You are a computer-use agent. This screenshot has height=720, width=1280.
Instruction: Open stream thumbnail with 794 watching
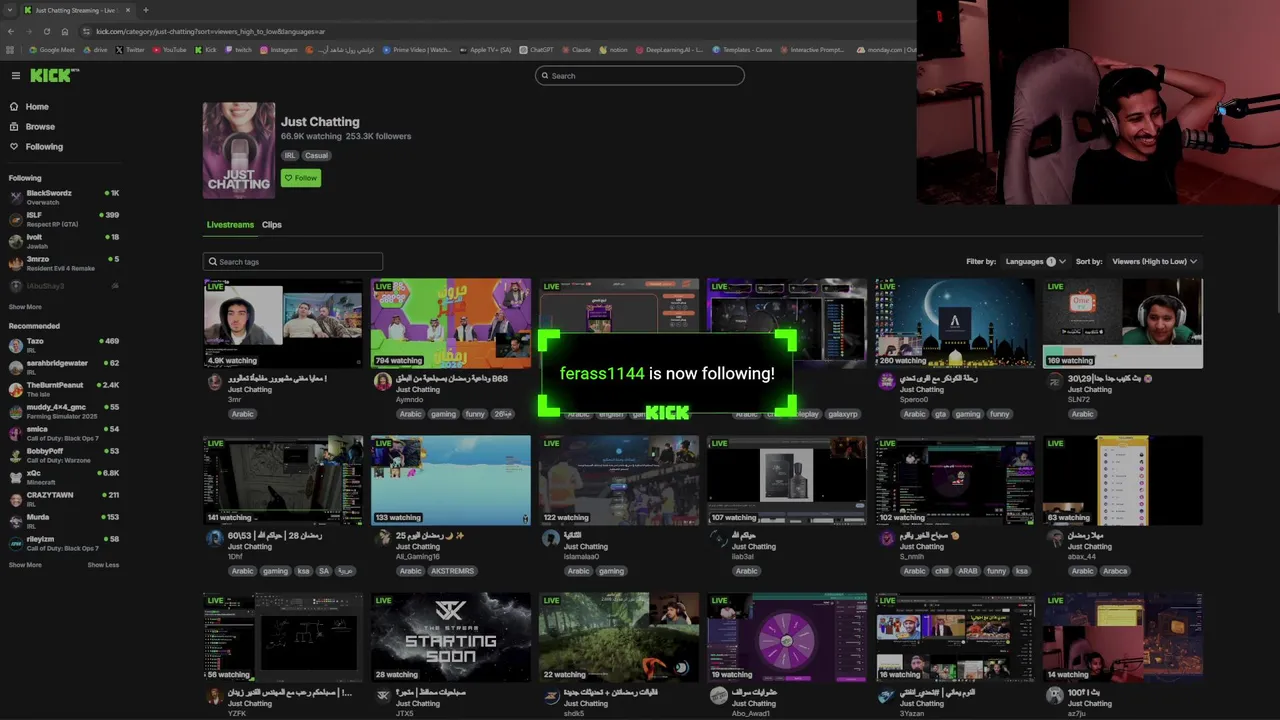(451, 323)
